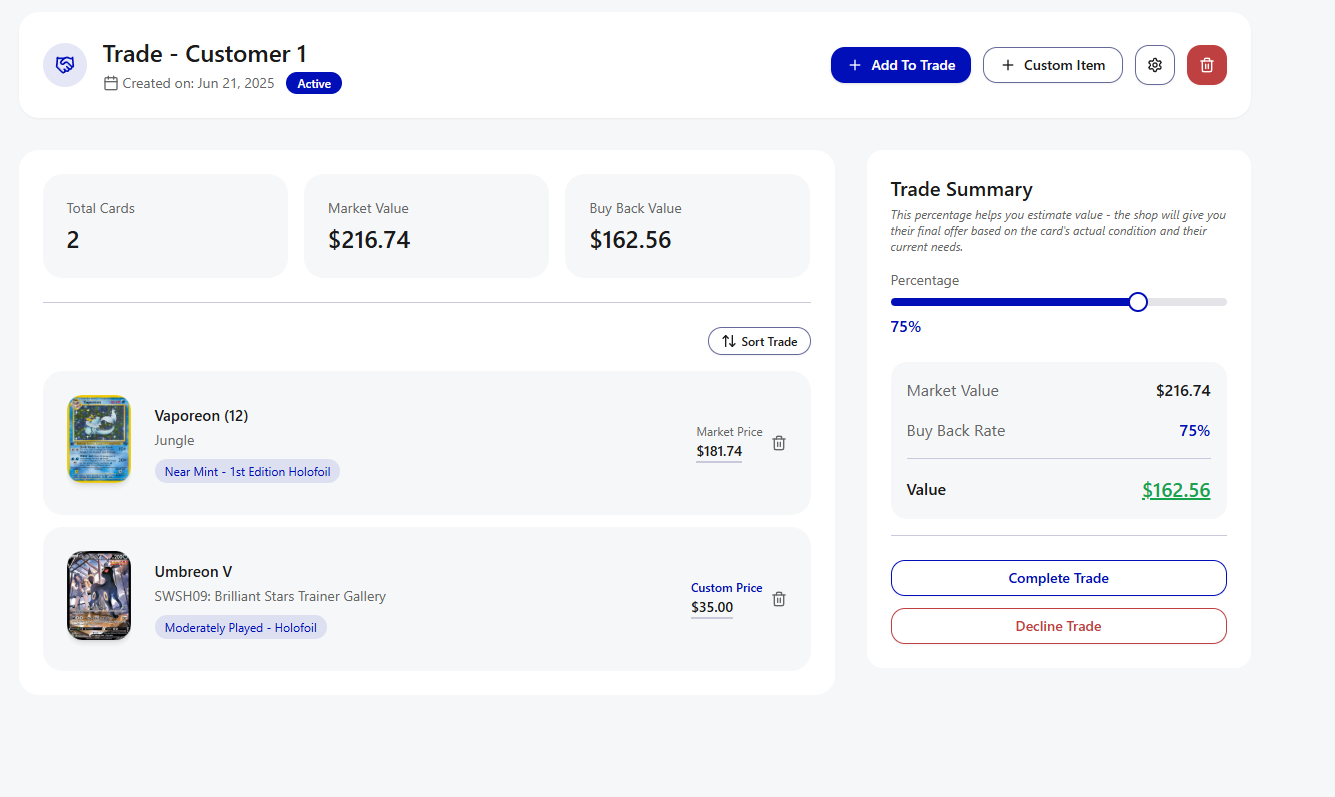This screenshot has width=1335, height=797.
Task: Click the top Market Value $216.74 figure
Action: pyautogui.click(x=369, y=240)
